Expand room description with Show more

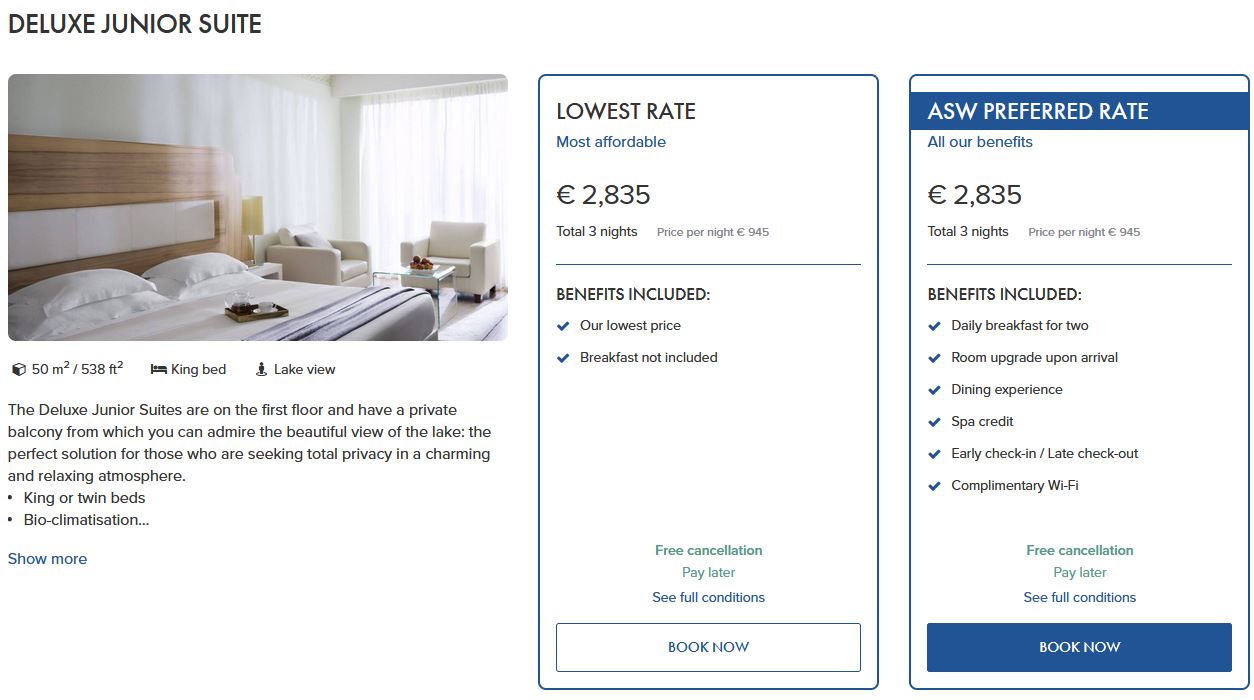pos(47,559)
